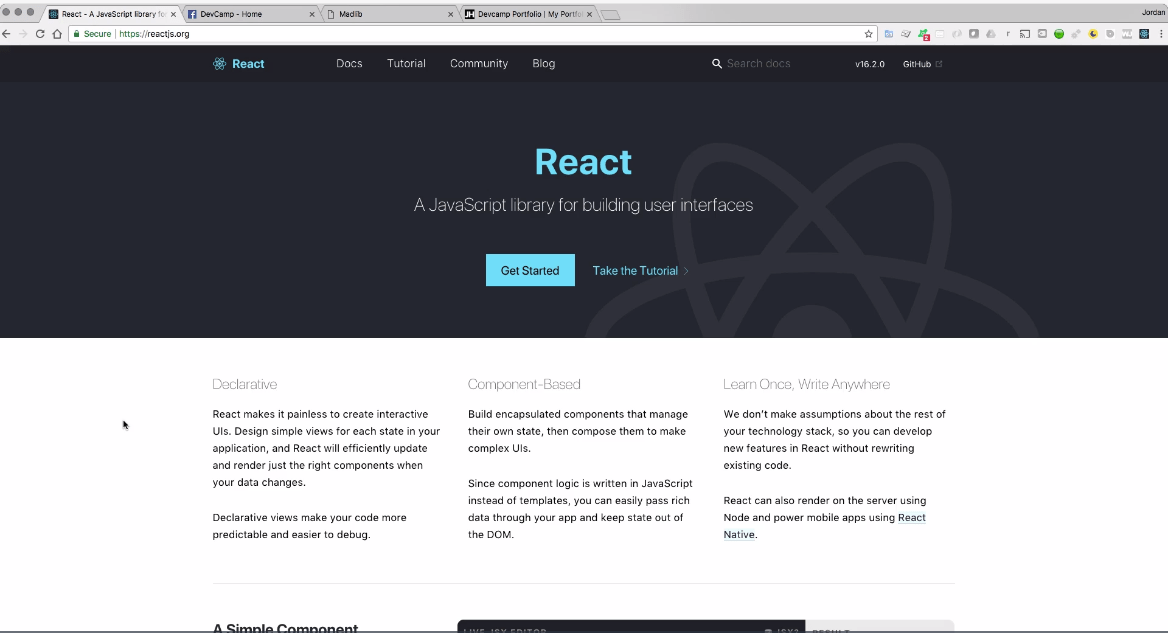Click the small letter r extension icon

(x=1008, y=34)
